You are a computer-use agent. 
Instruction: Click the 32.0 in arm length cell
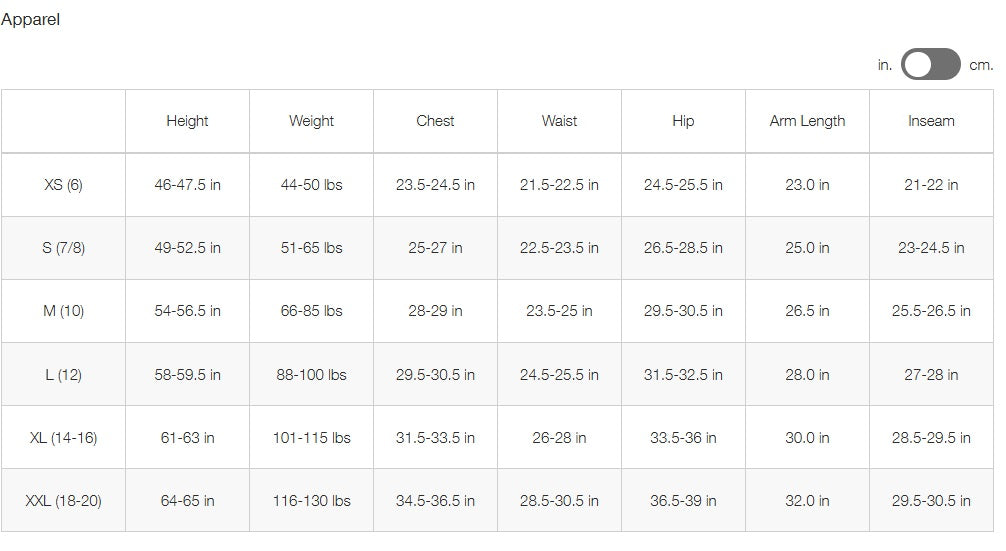[x=807, y=500]
